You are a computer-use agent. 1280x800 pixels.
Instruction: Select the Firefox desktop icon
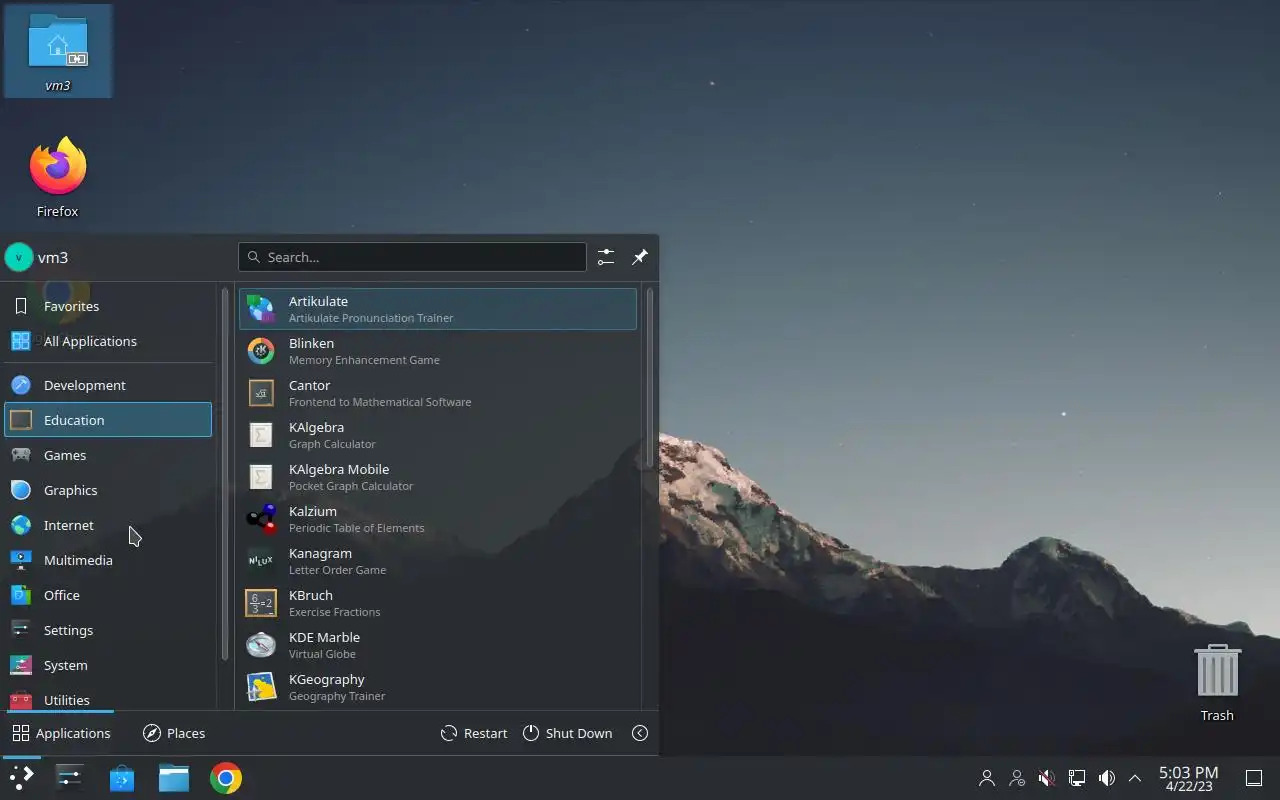(58, 177)
